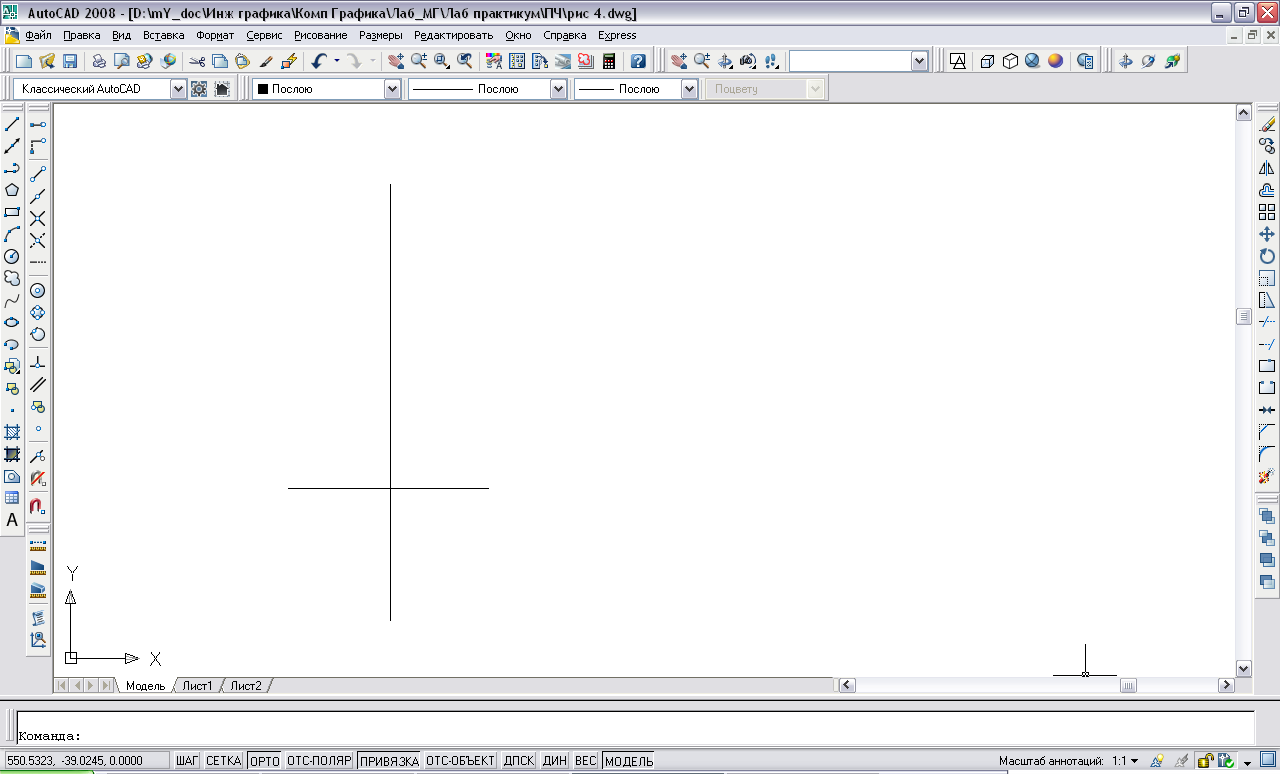
Task: Switch to the Лист2 layout tab
Action: (x=246, y=686)
